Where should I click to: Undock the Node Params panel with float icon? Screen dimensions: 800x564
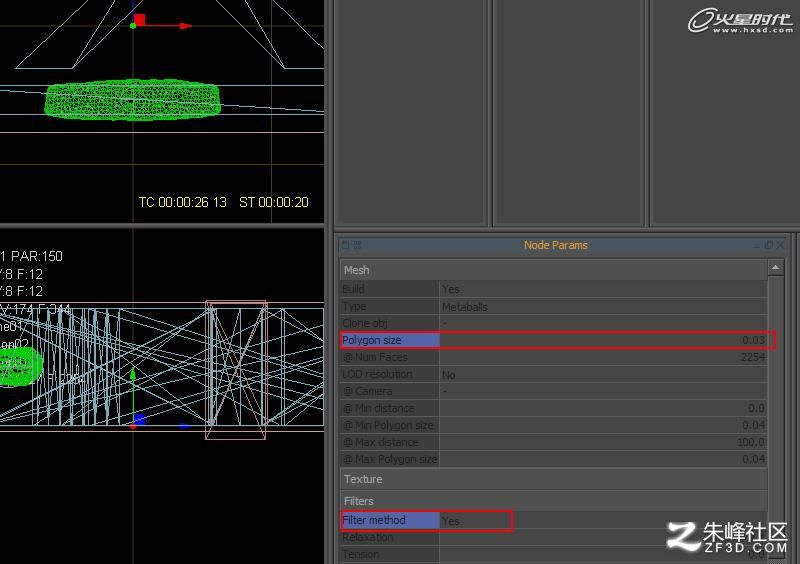point(769,245)
